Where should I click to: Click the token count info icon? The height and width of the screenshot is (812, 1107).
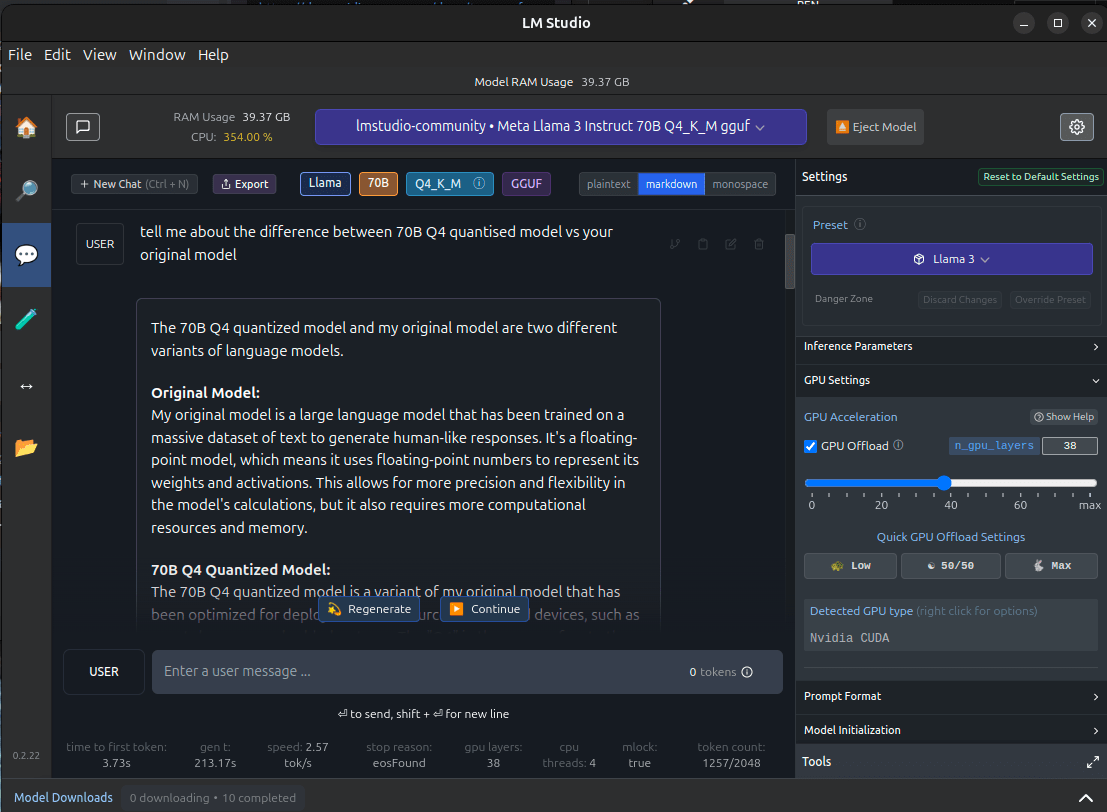coord(747,672)
